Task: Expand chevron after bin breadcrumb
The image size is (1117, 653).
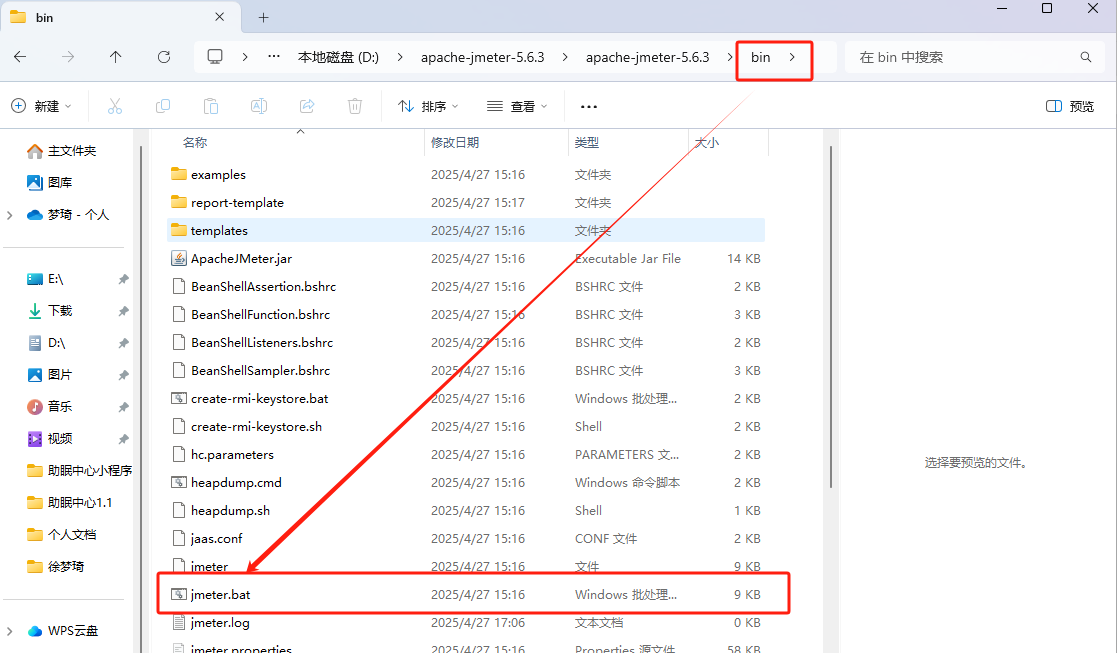Action: [x=792, y=57]
